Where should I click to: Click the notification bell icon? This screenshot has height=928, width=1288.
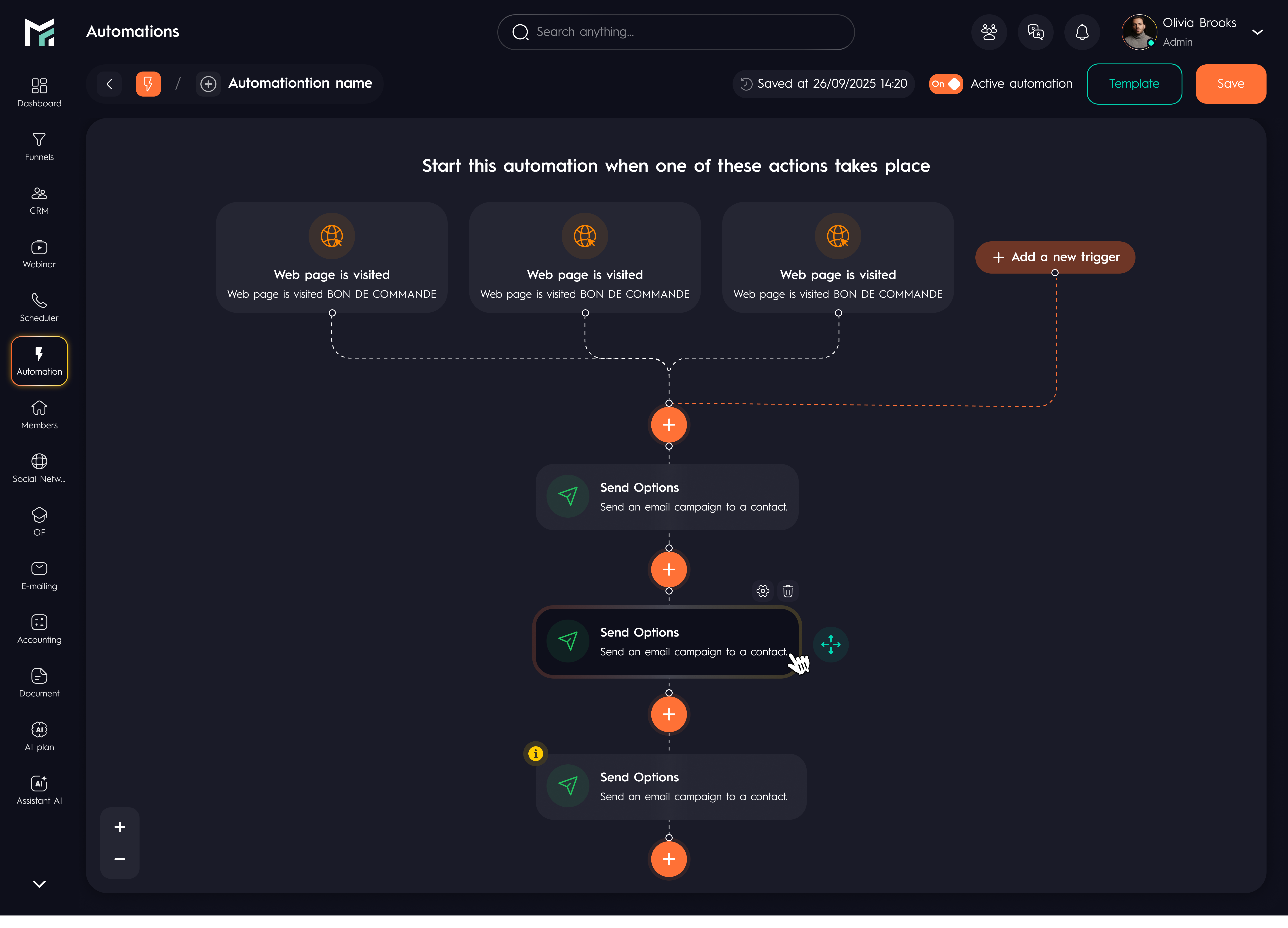click(x=1082, y=32)
